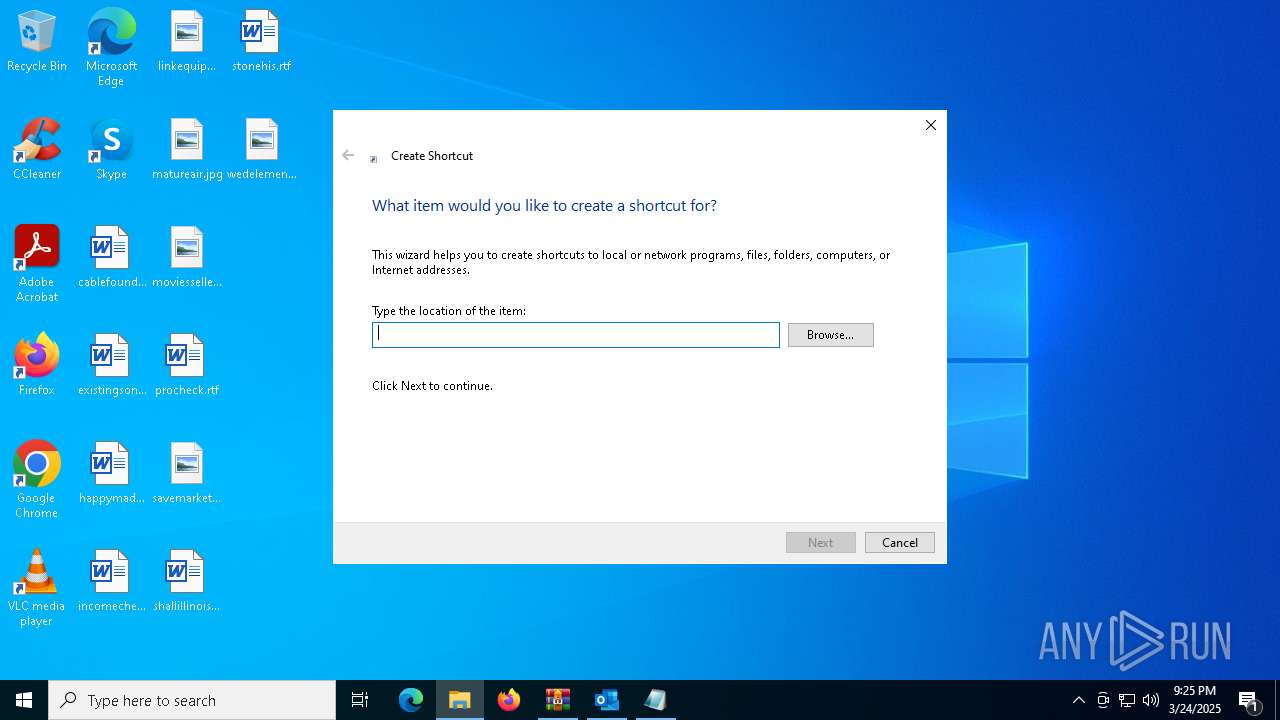
Task: Click the item location text field
Action: coord(576,335)
